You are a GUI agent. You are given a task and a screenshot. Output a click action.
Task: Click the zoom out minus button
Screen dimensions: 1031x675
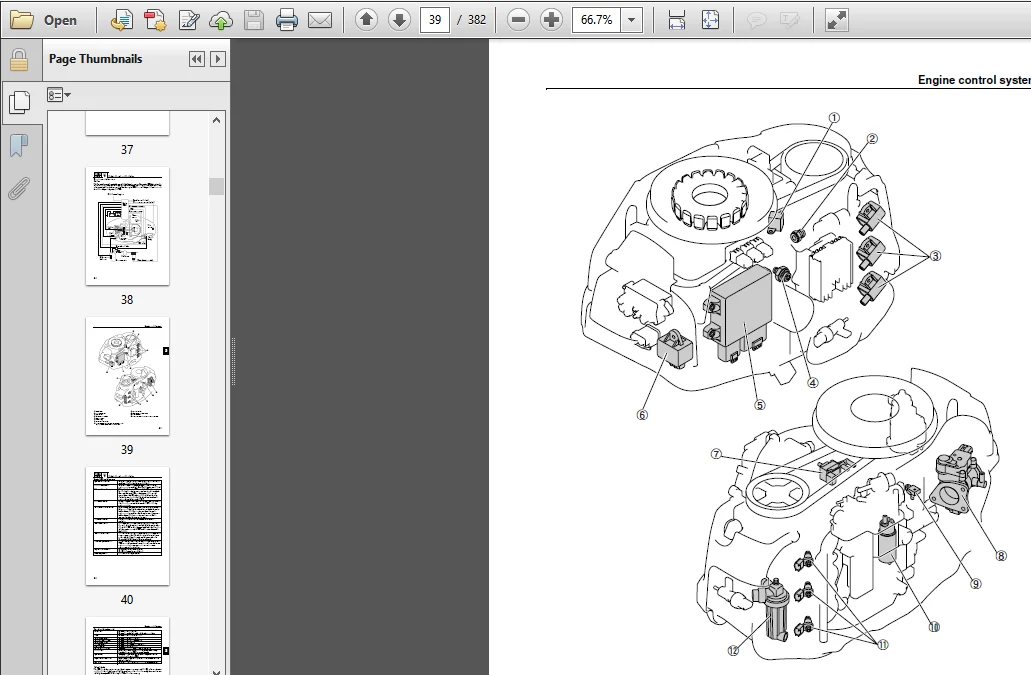518,20
